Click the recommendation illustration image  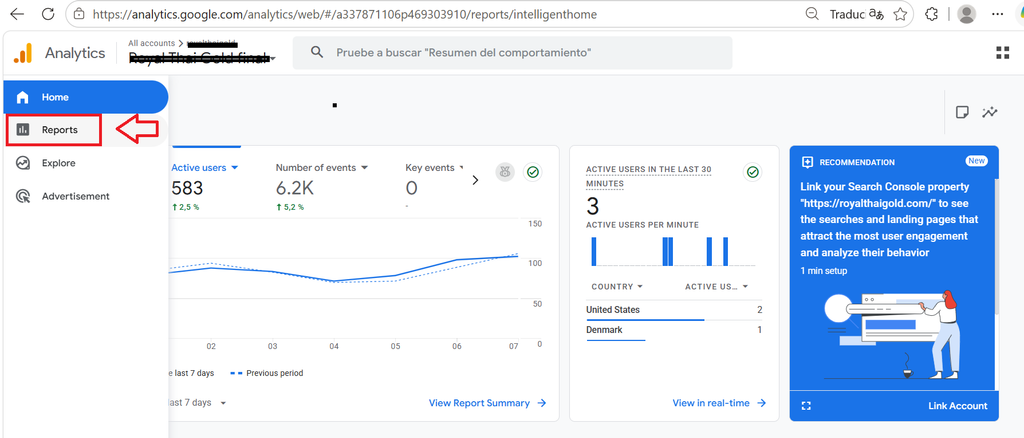coord(893,335)
